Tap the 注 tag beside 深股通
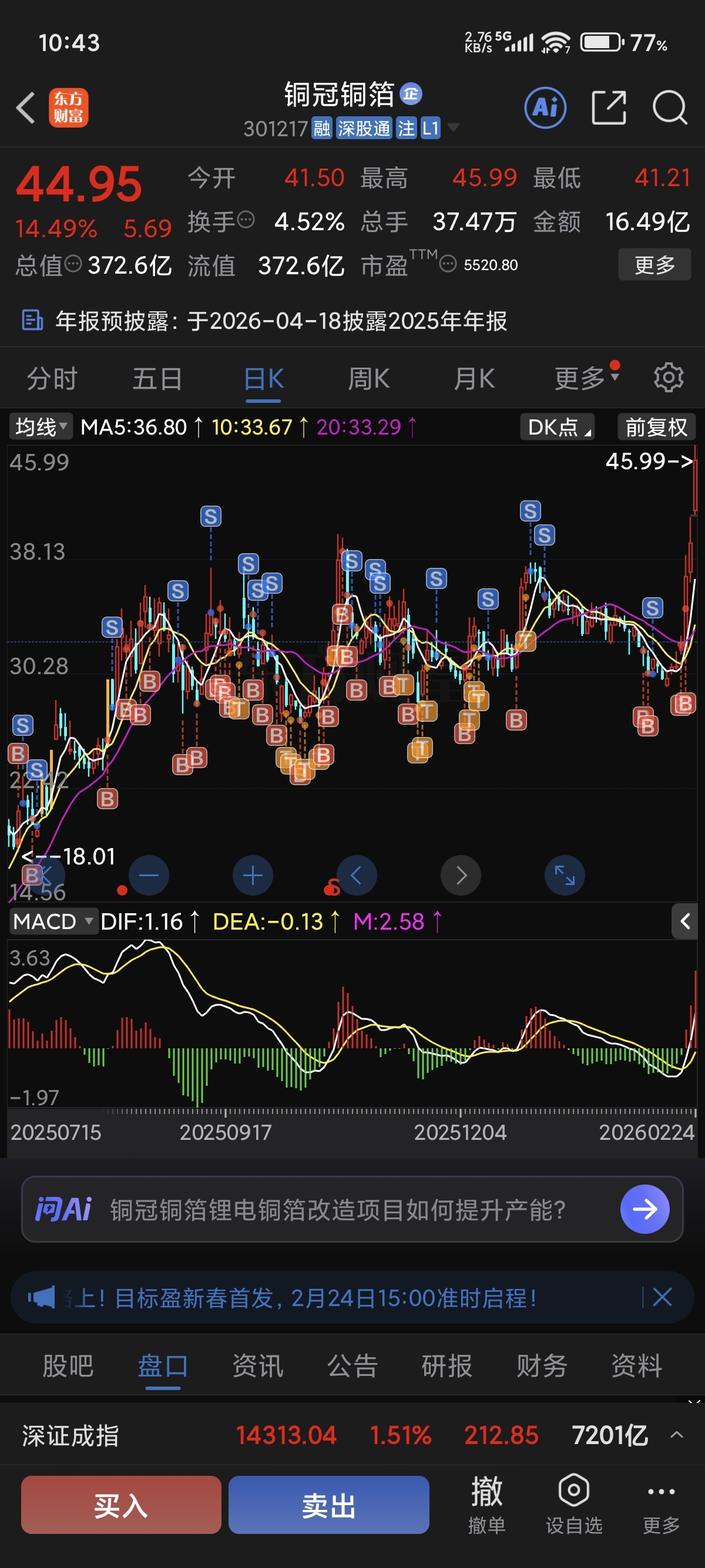Viewport: 705px width, 1568px height. pyautogui.click(x=405, y=129)
